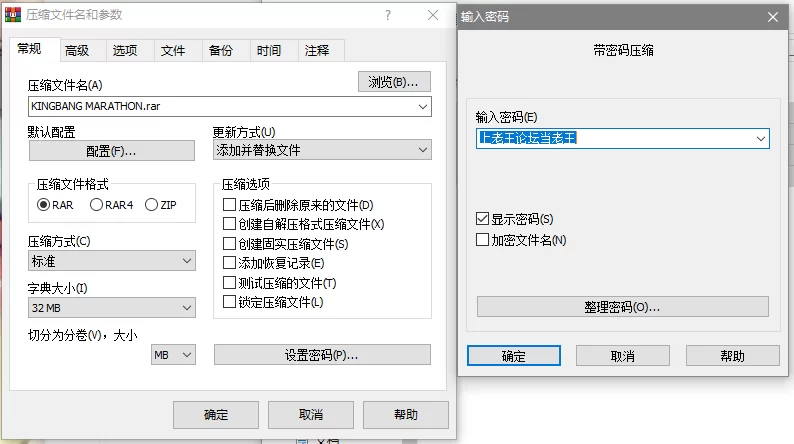This screenshot has height=444, width=794.
Task: Uncheck the 显示密码 checkbox
Action: (483, 219)
